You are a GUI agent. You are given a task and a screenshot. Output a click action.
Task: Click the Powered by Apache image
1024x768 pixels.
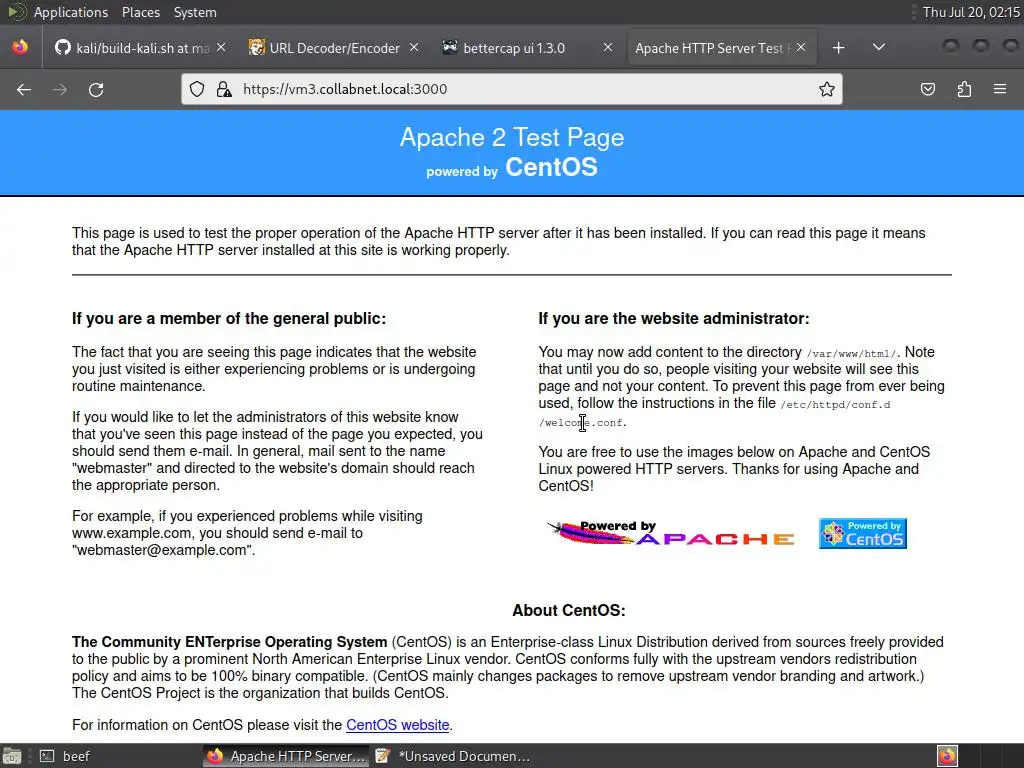pyautogui.click(x=671, y=533)
